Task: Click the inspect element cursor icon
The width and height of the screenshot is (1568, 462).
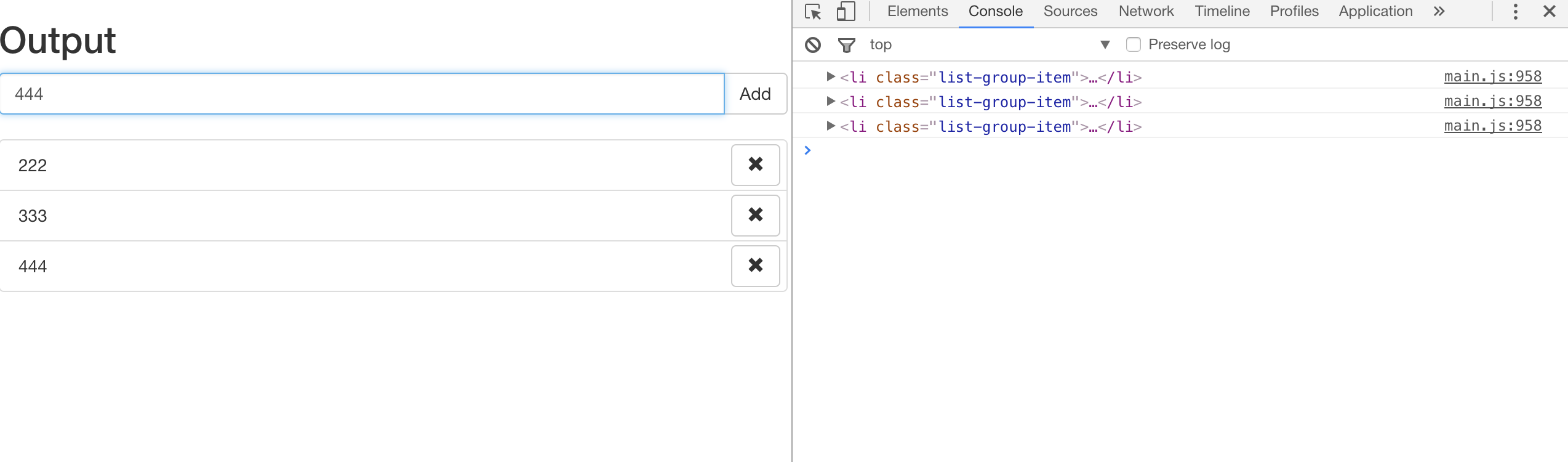Action: [x=813, y=12]
